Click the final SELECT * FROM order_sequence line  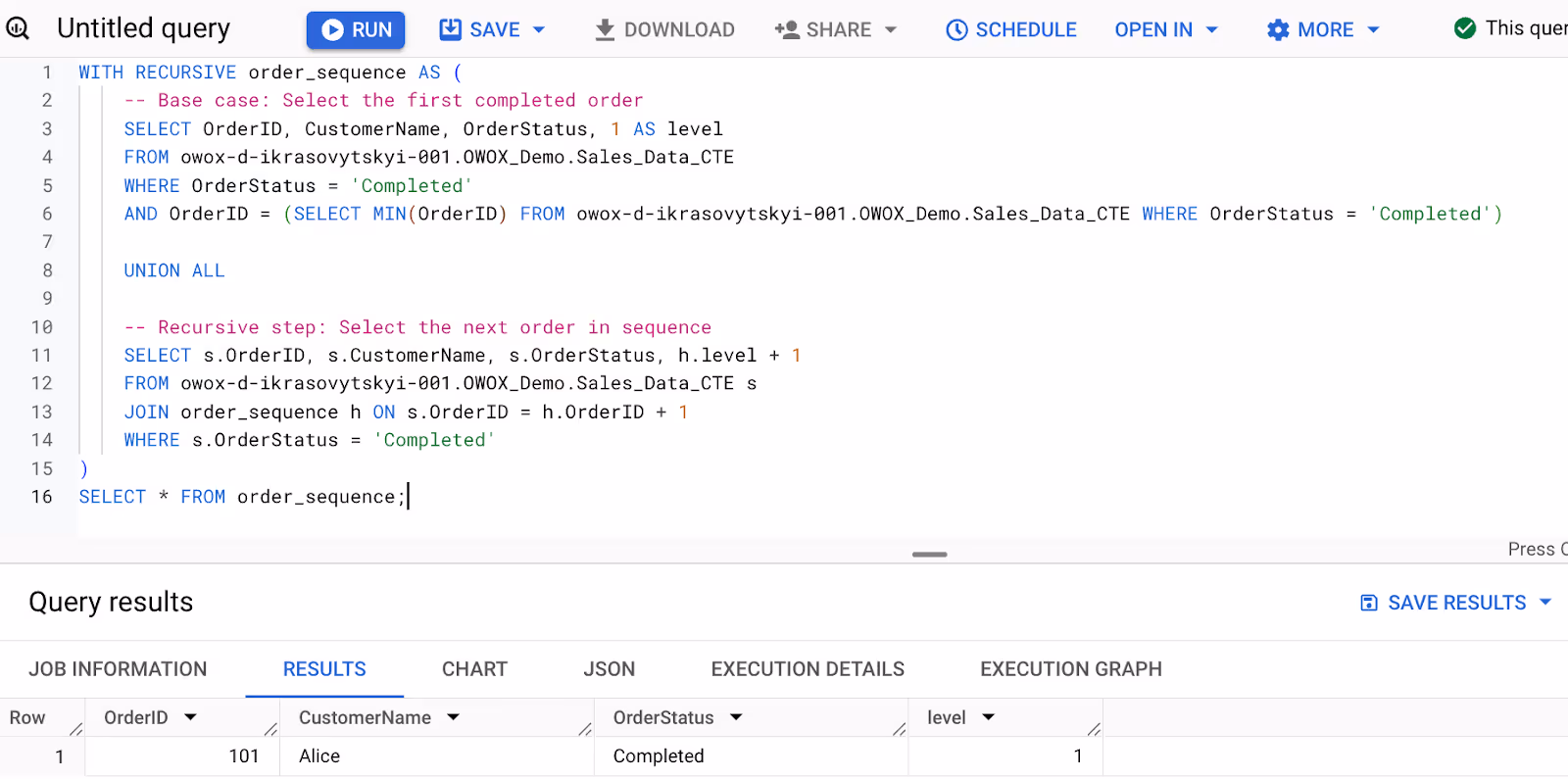(242, 497)
